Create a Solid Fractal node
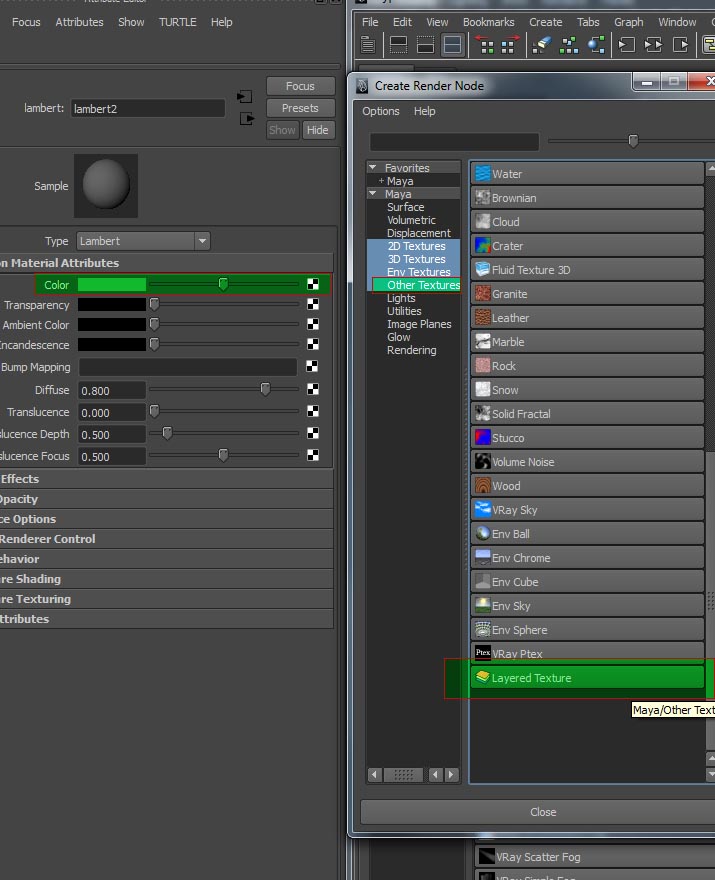715x880 pixels. 587,414
